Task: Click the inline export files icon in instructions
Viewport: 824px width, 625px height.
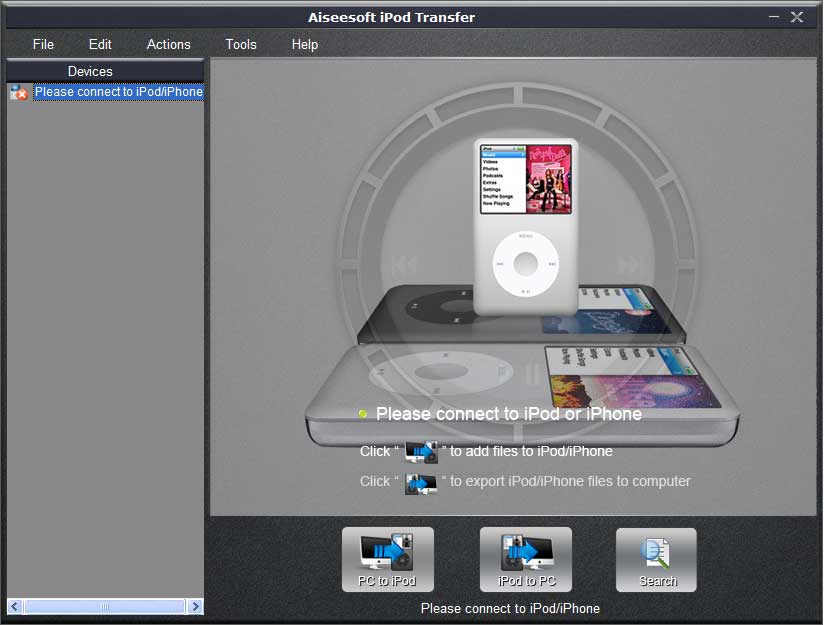Action: (x=421, y=482)
